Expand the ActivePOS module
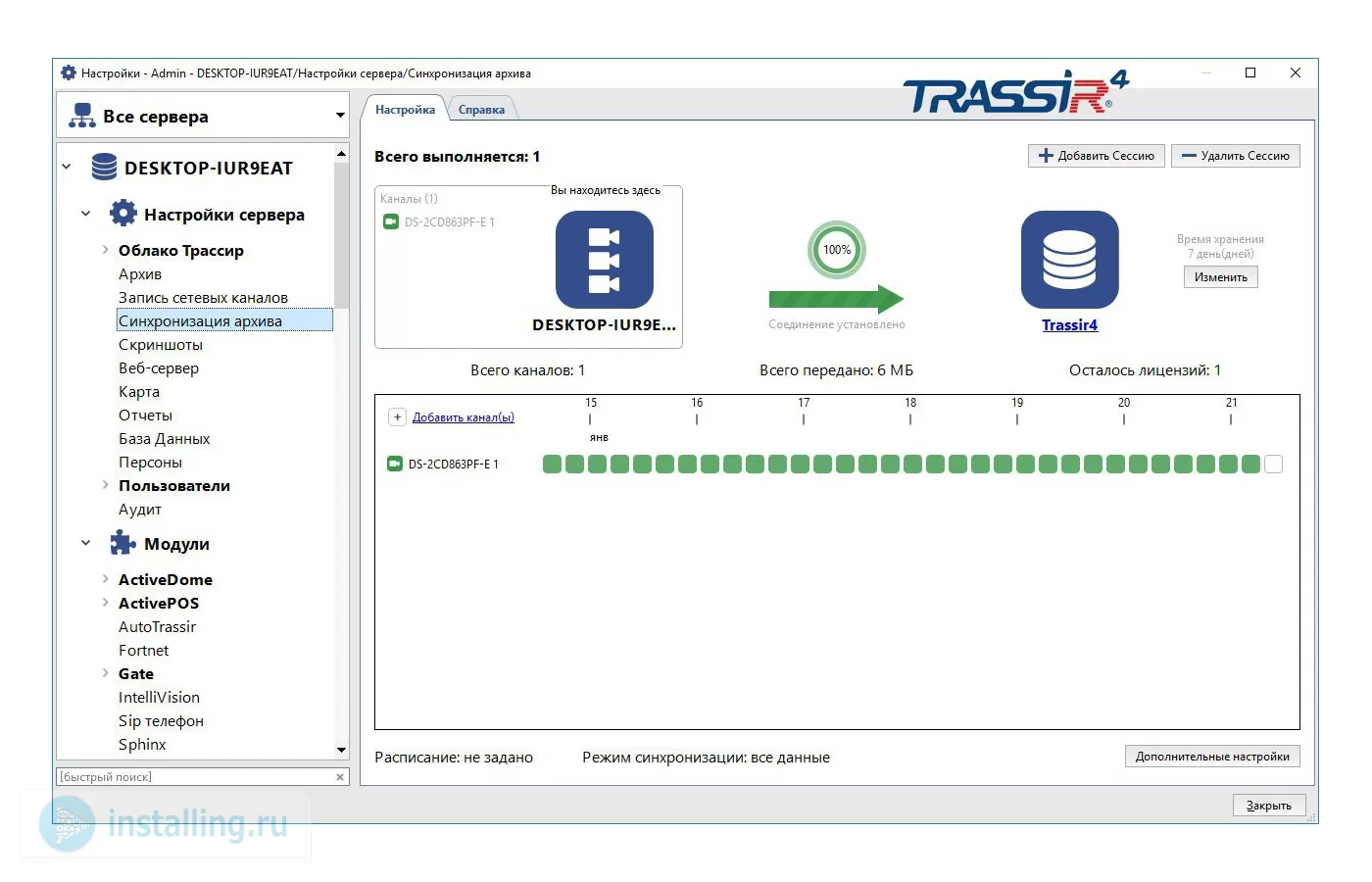The height and width of the screenshot is (882, 1372). (x=105, y=603)
